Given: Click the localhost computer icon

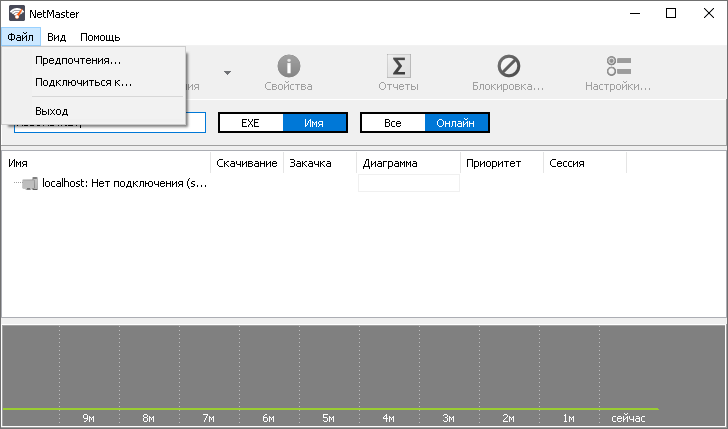Looking at the screenshot, I should [30, 184].
